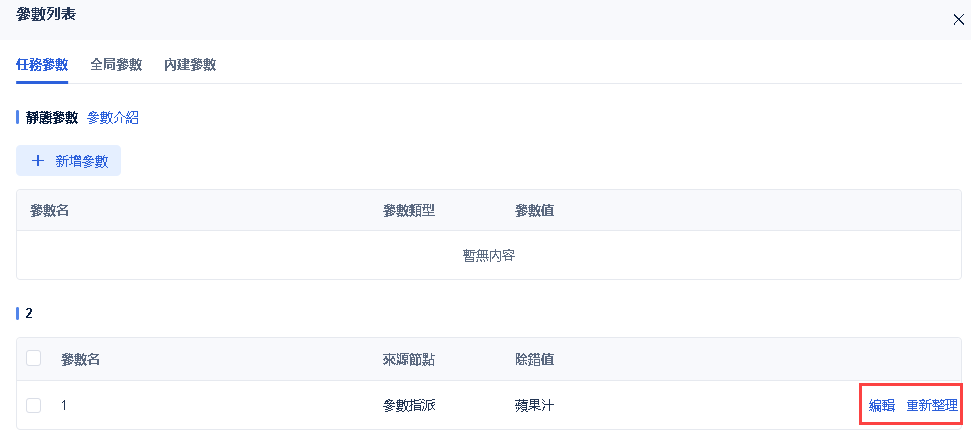The width and height of the screenshot is (971, 440).
Task: Click the 新增參數 button label
Action: [x=82, y=161]
